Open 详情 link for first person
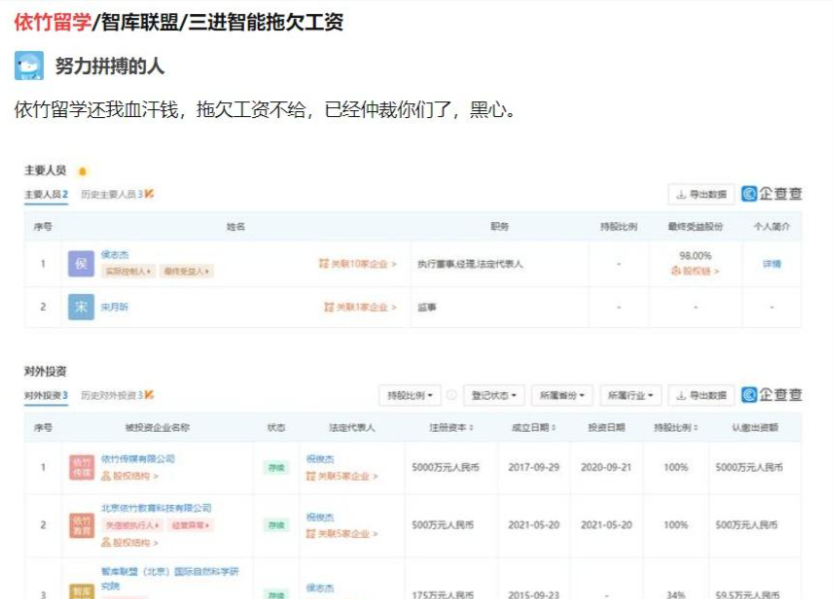Image resolution: width=833 pixels, height=599 pixels. (771, 264)
